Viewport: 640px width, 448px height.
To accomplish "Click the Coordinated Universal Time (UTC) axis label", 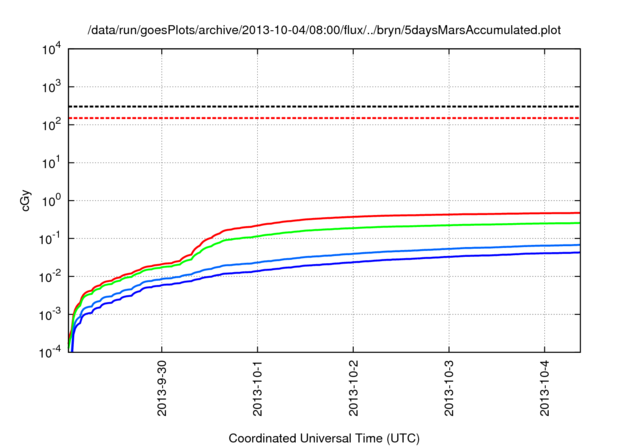I will (324, 438).
